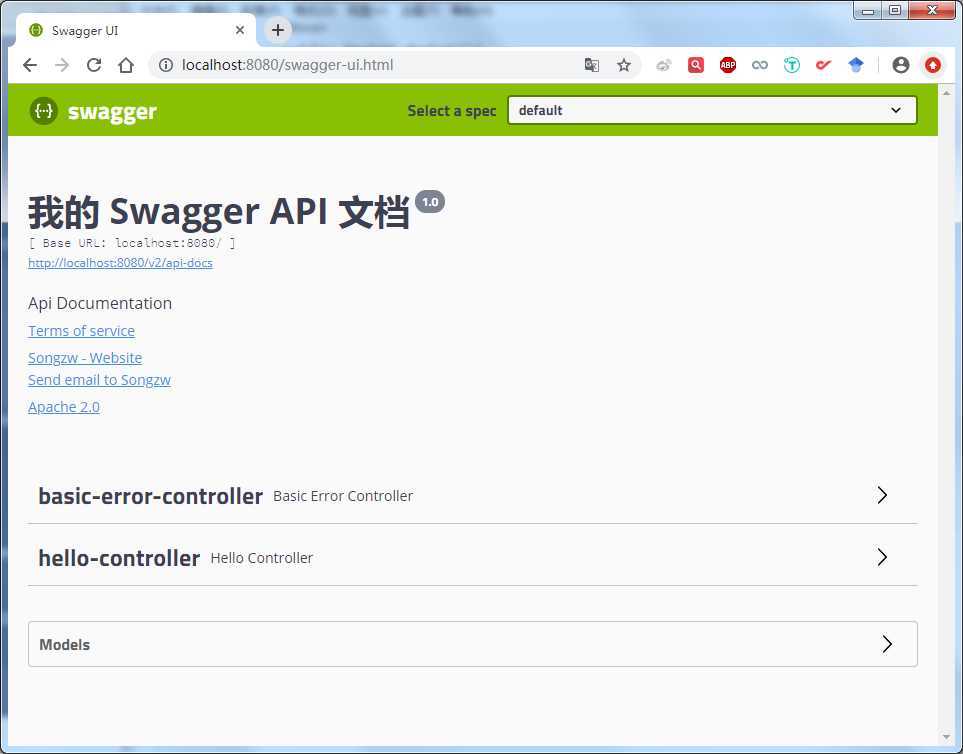Screen dimensions: 963x754
Task: Minimize the browser window
Action: click(x=867, y=10)
